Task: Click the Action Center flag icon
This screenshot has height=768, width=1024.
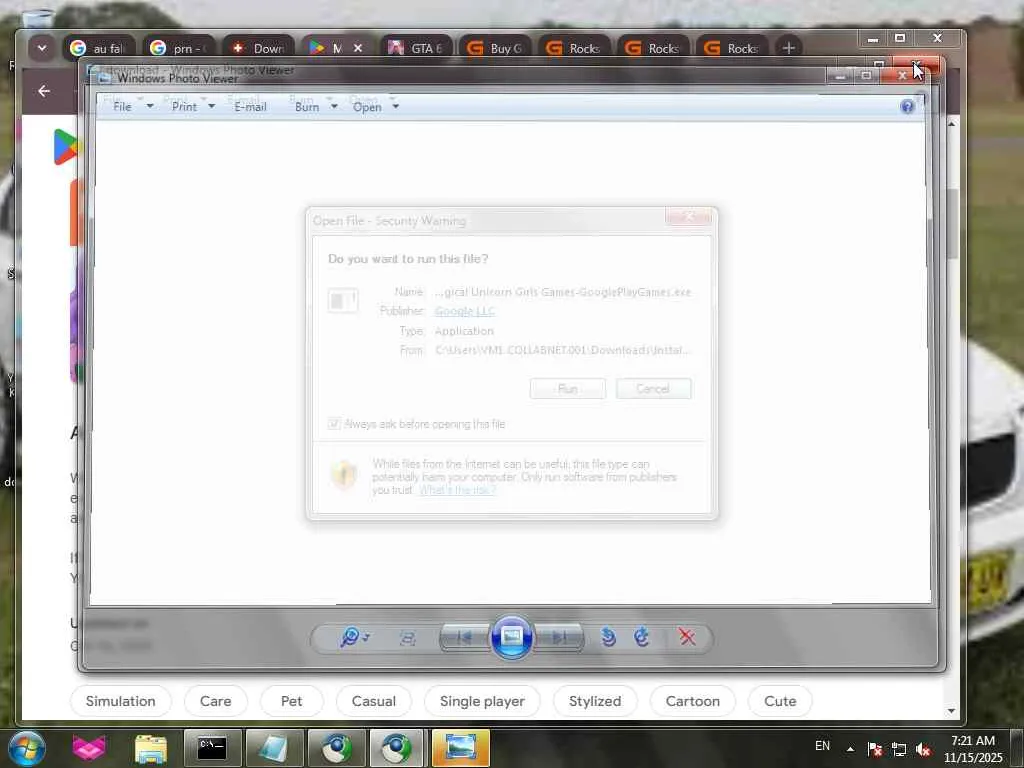Action: 875,749
